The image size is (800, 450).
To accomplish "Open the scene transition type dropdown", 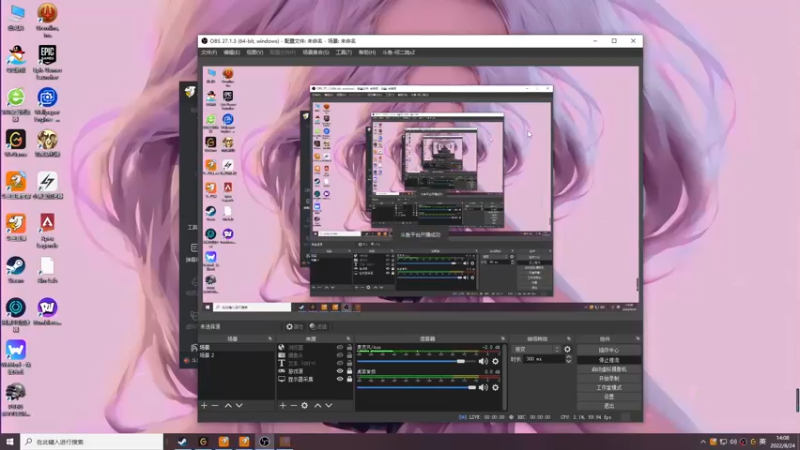I will tap(536, 349).
